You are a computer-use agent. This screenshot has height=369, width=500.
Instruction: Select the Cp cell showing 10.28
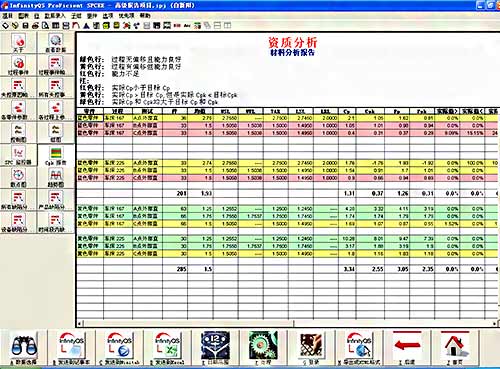point(347,239)
